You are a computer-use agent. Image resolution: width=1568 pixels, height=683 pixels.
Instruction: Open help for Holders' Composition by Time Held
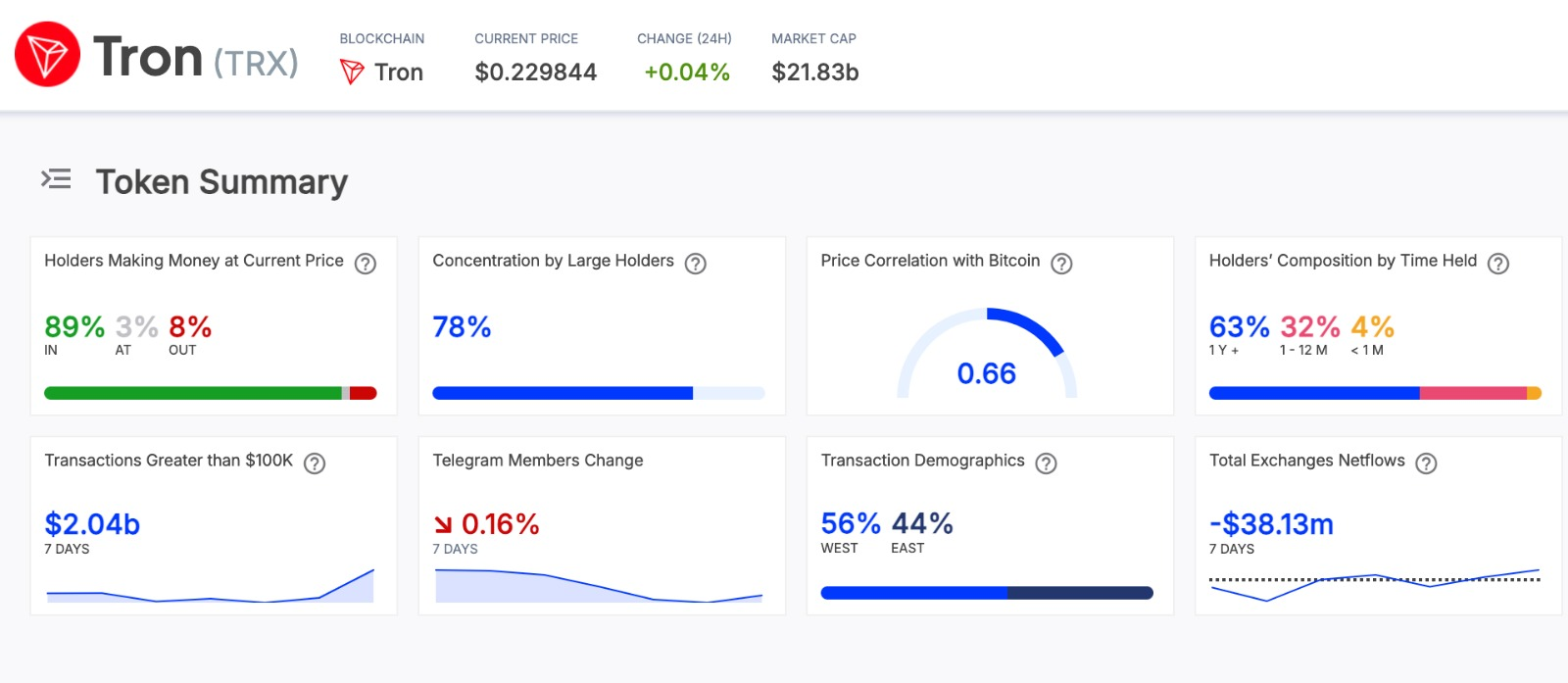coord(1498,264)
